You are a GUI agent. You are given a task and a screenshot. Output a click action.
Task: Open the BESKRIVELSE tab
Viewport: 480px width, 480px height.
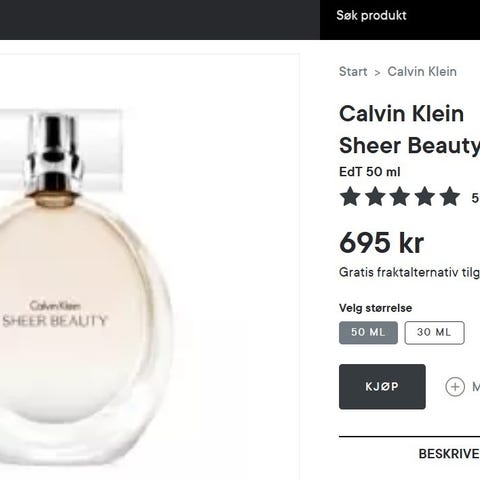[x=449, y=454]
